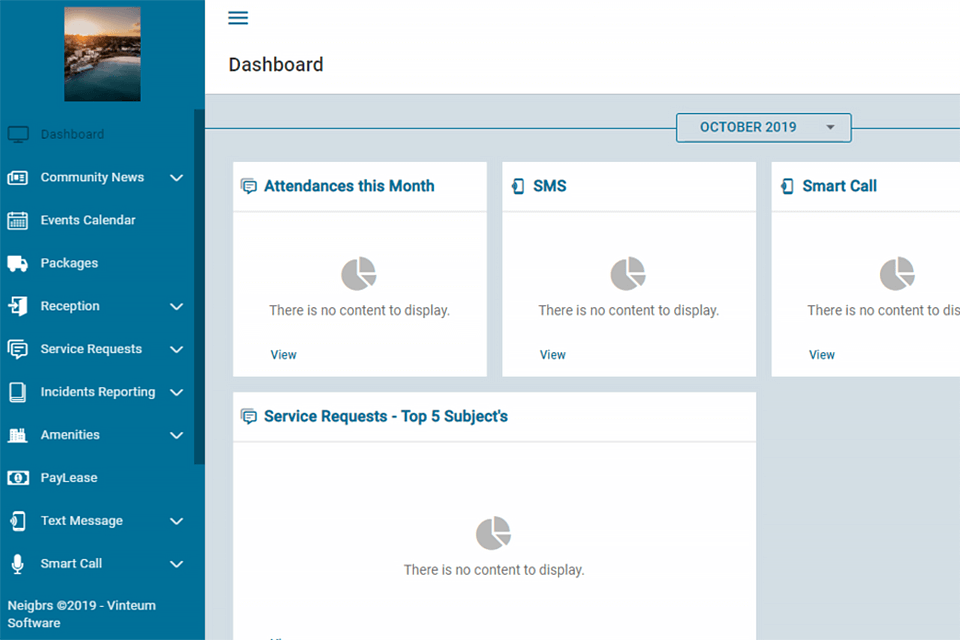Click View link in Smart Call card

pos(821,355)
